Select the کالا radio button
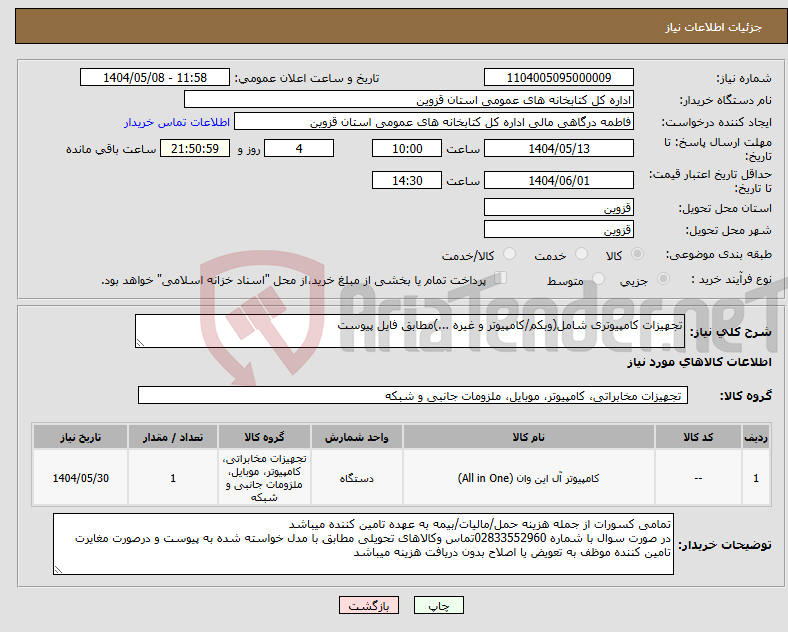 tap(637, 254)
